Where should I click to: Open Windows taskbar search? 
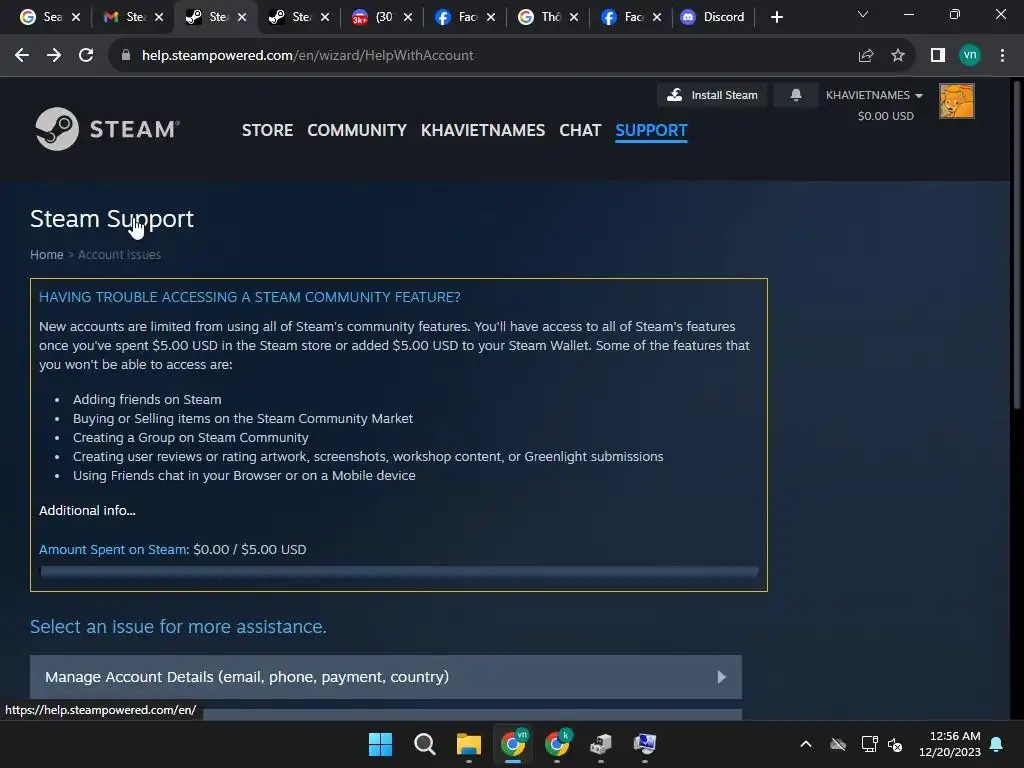coord(424,744)
